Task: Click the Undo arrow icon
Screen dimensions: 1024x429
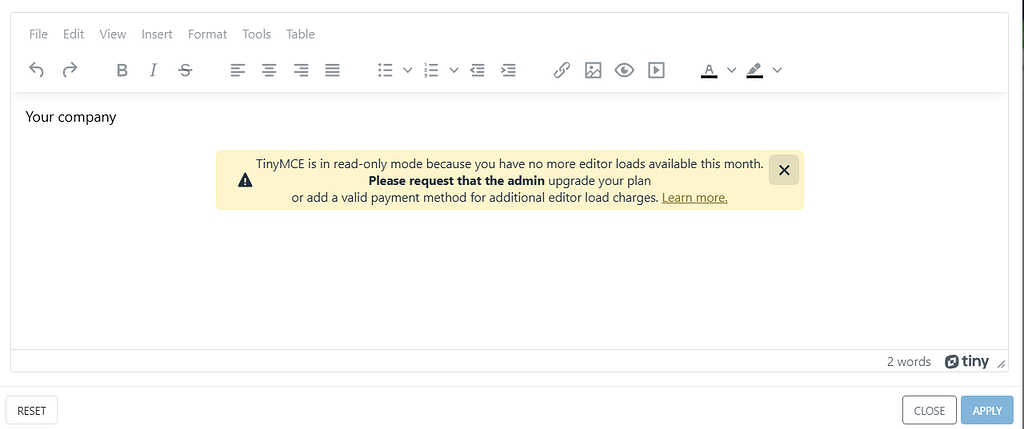Action: pos(37,70)
